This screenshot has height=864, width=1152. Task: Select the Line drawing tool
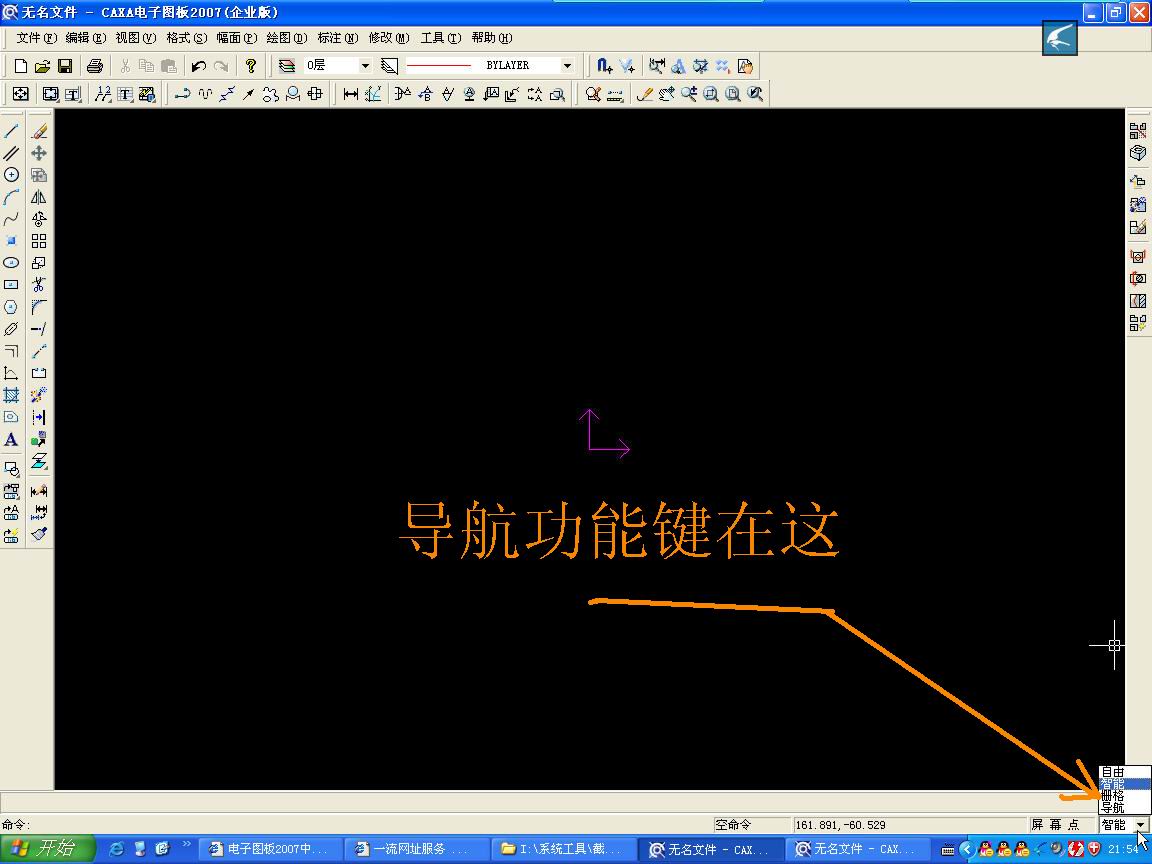pyautogui.click(x=11, y=132)
